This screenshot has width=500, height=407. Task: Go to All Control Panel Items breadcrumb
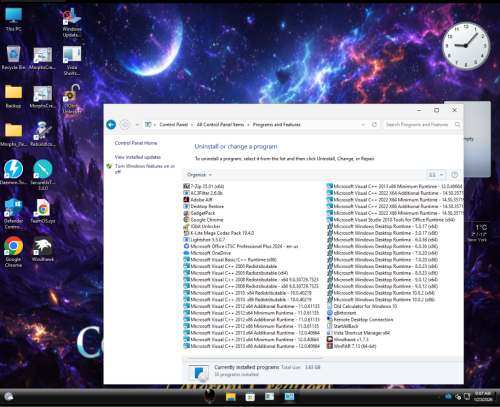click(x=220, y=125)
